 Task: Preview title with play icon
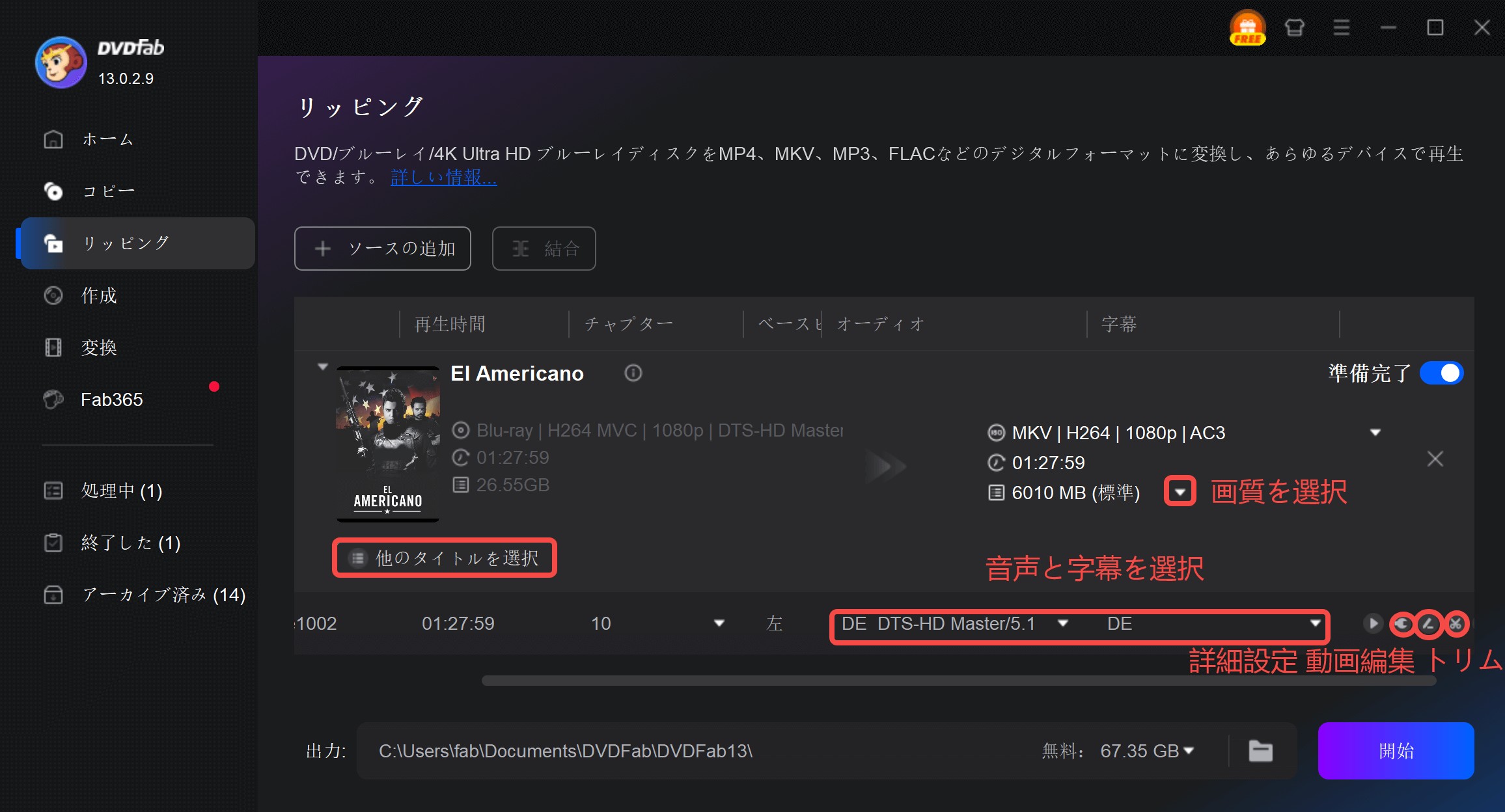[1372, 623]
